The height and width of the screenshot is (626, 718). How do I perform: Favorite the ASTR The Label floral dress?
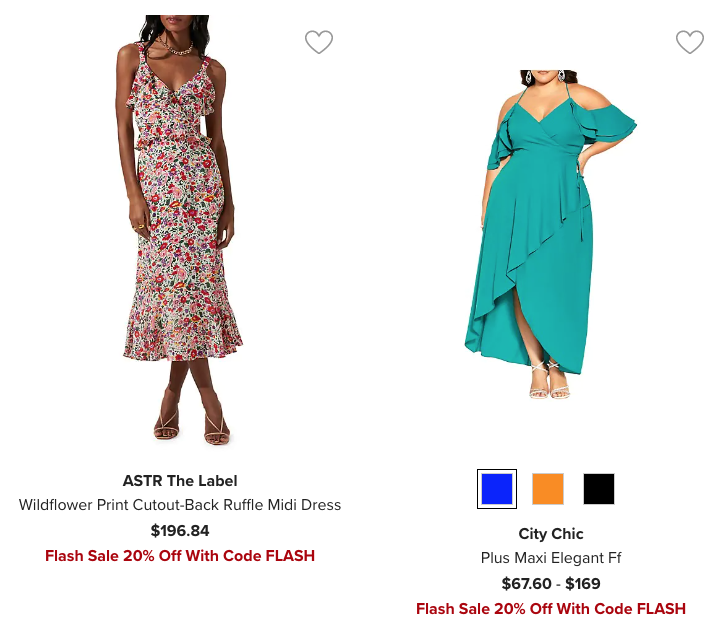point(319,42)
